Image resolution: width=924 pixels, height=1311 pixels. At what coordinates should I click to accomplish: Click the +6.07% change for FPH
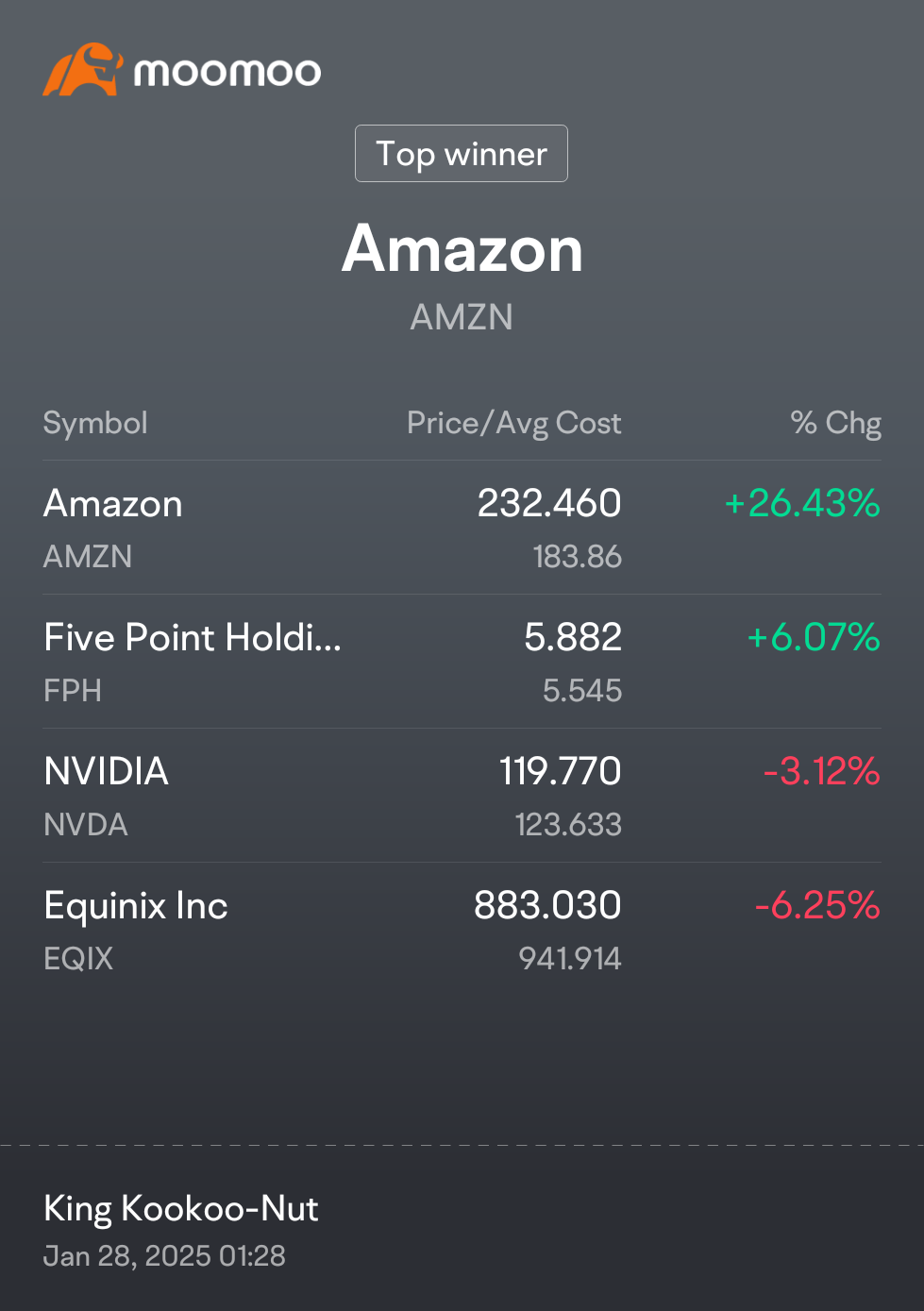pos(814,637)
